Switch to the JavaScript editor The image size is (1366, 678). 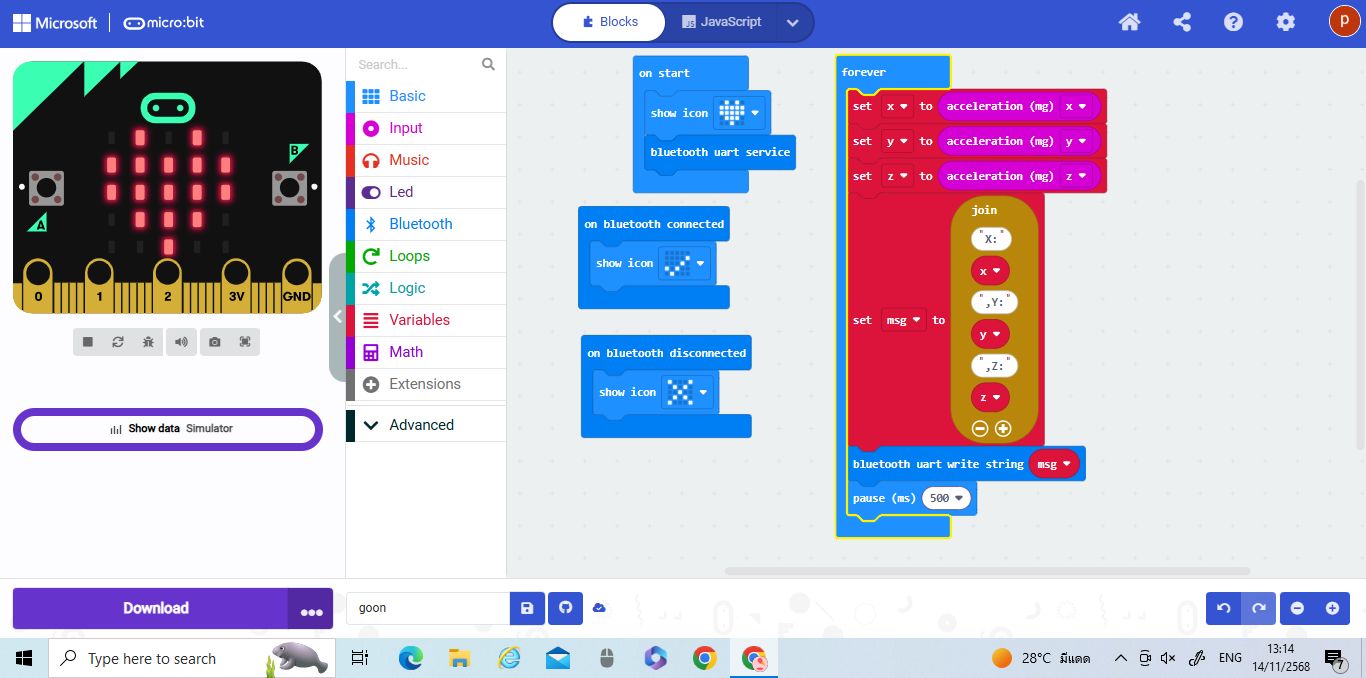tap(722, 22)
